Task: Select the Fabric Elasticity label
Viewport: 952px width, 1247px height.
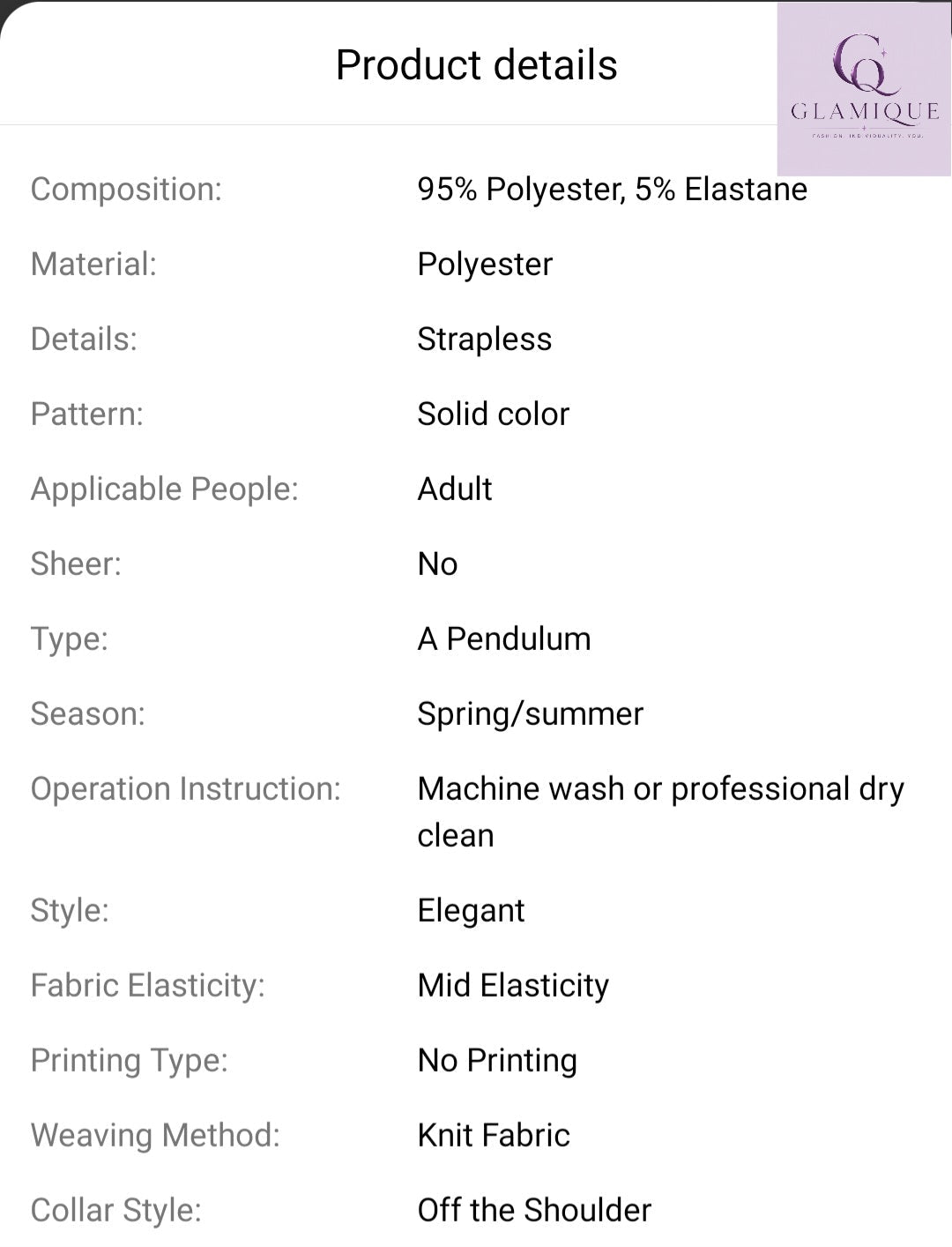Action: click(148, 986)
